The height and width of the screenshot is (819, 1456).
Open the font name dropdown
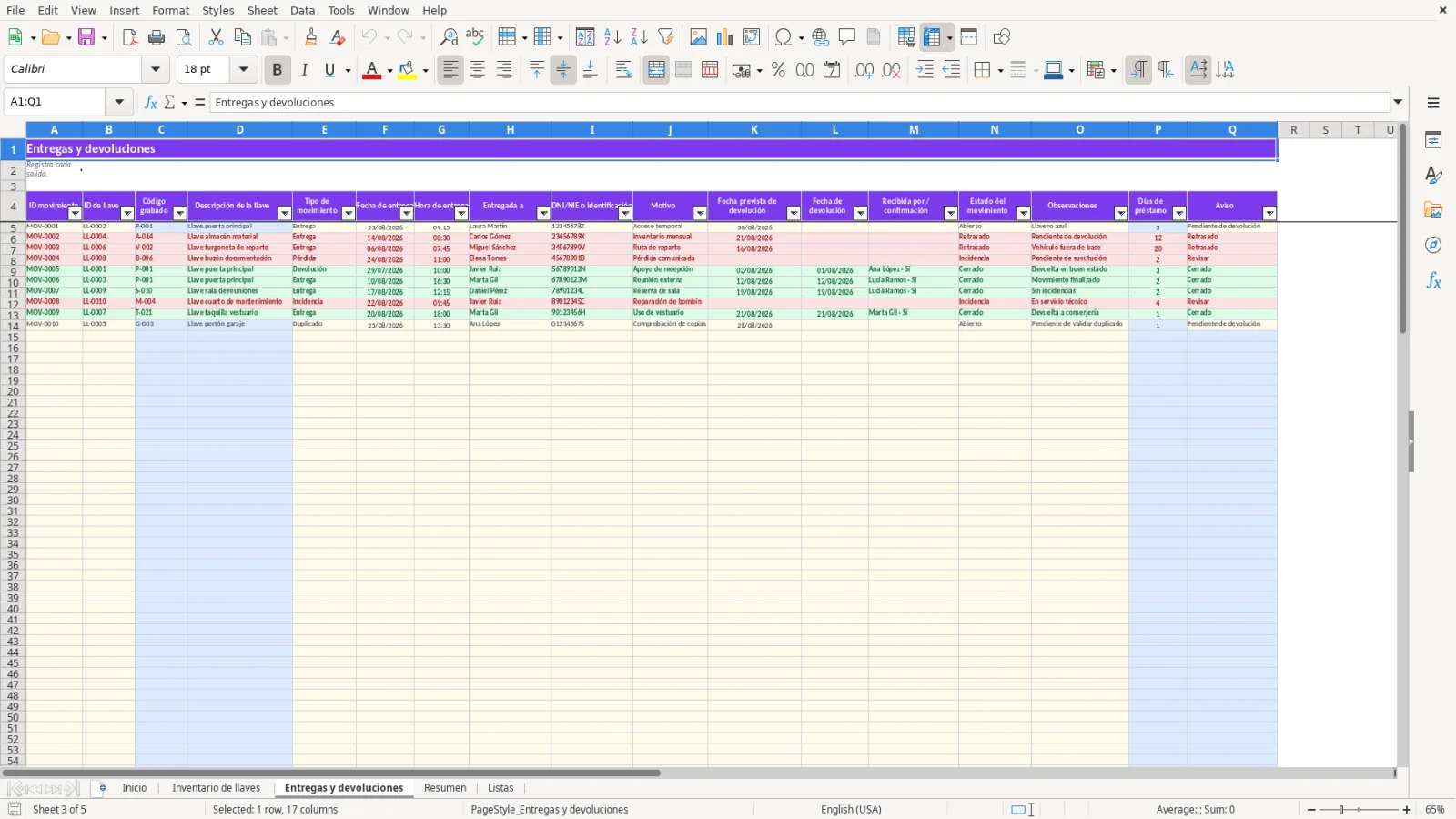click(156, 69)
